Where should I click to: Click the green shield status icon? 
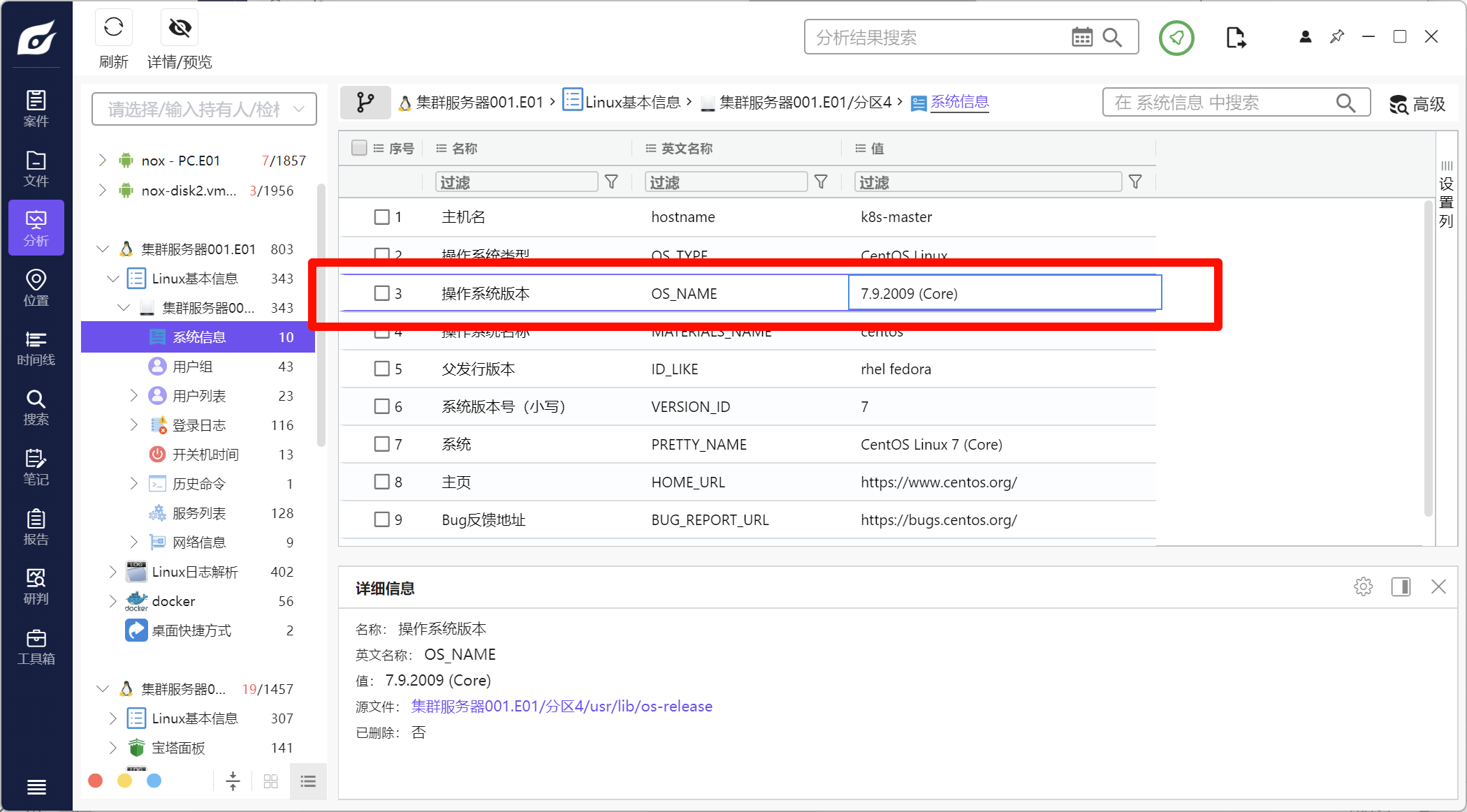coord(1177,38)
